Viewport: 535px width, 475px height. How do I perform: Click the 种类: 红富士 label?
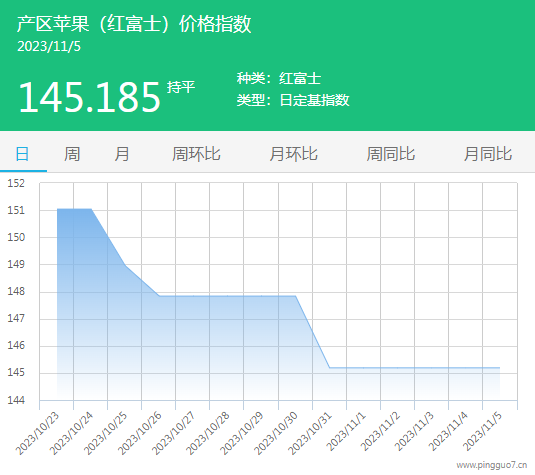click(x=279, y=78)
